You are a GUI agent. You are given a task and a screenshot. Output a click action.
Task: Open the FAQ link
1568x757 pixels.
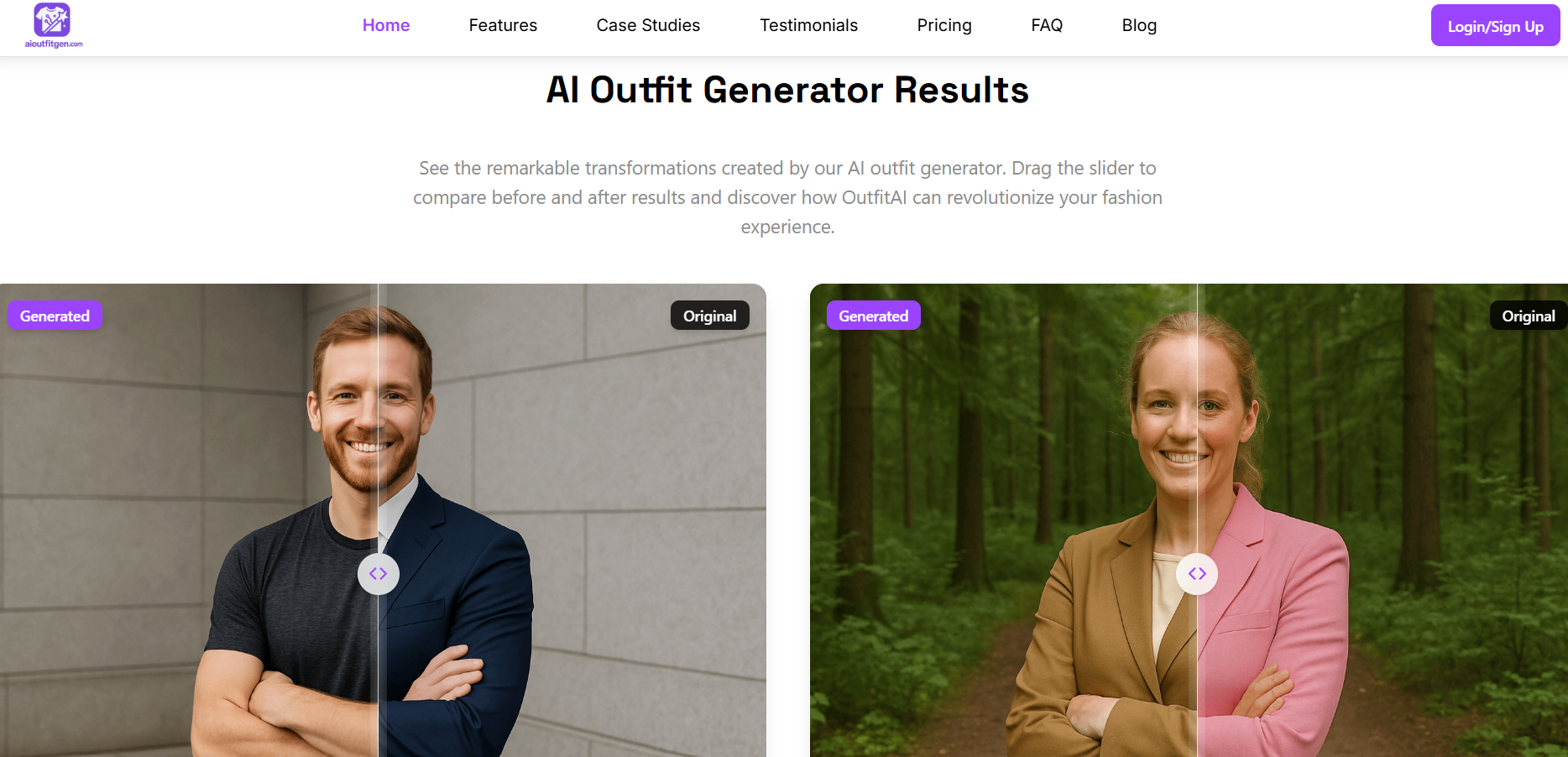1047,25
